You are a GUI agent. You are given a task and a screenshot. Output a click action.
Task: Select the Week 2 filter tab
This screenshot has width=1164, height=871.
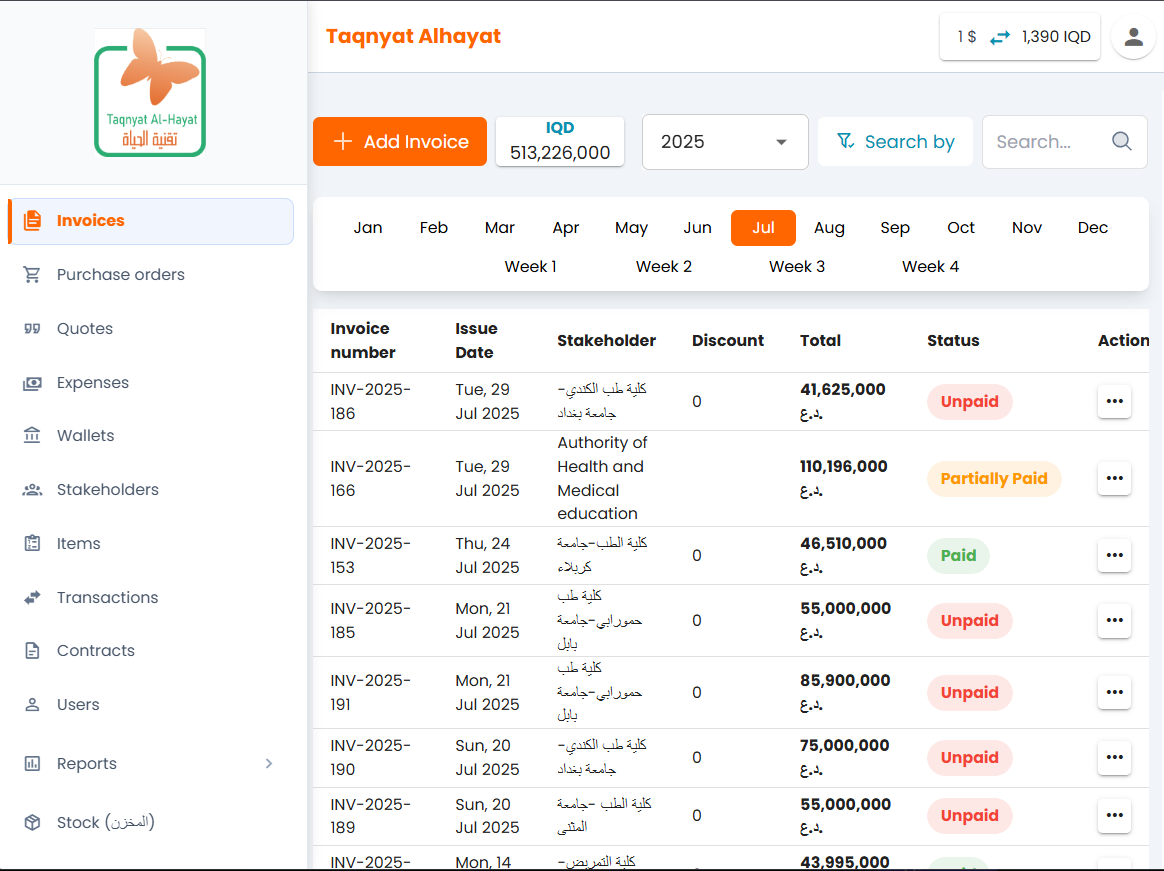(x=664, y=267)
